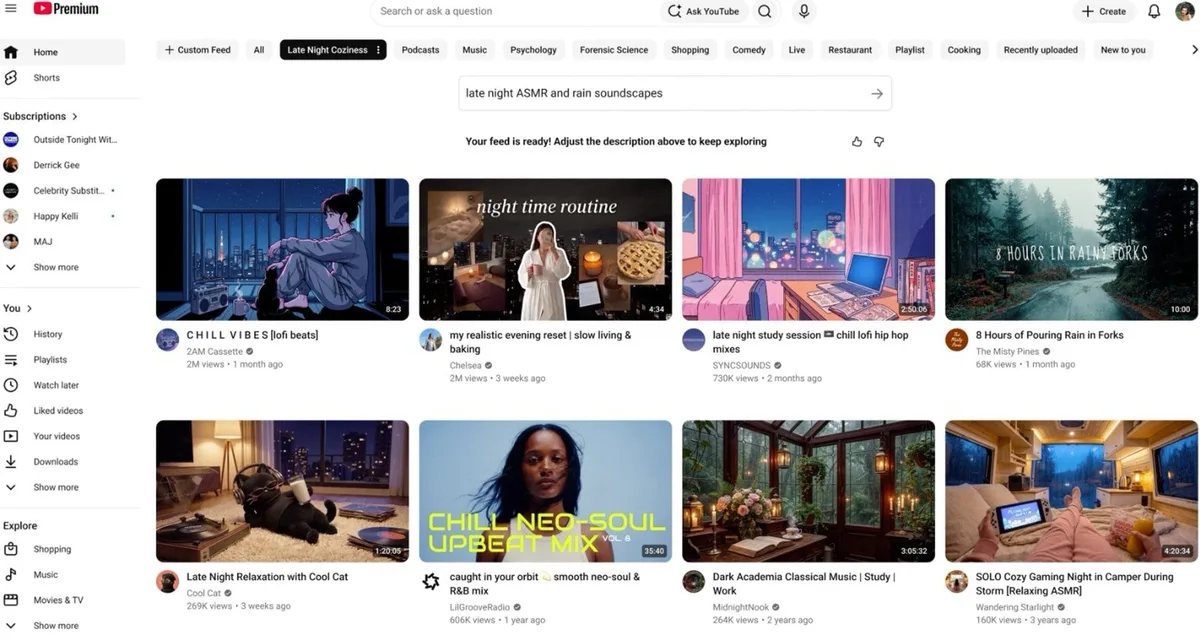The image size is (1200, 639).
Task: Click the Custom Feed chip
Action: [x=197, y=50]
